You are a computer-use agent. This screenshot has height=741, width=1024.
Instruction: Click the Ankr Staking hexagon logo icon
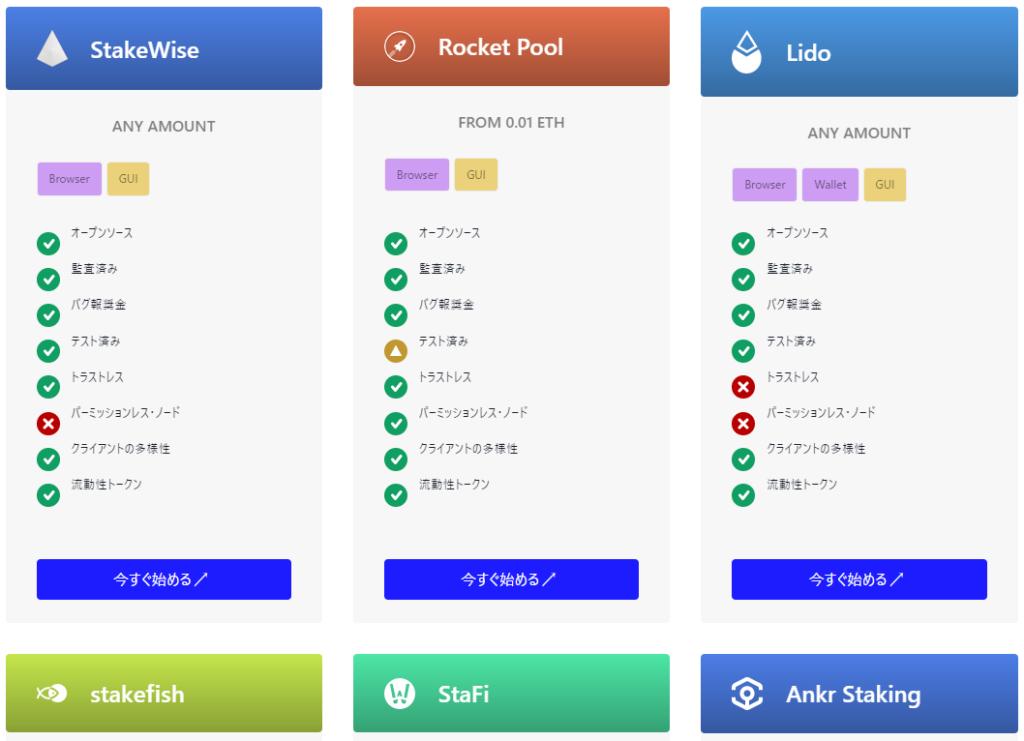(x=747, y=693)
